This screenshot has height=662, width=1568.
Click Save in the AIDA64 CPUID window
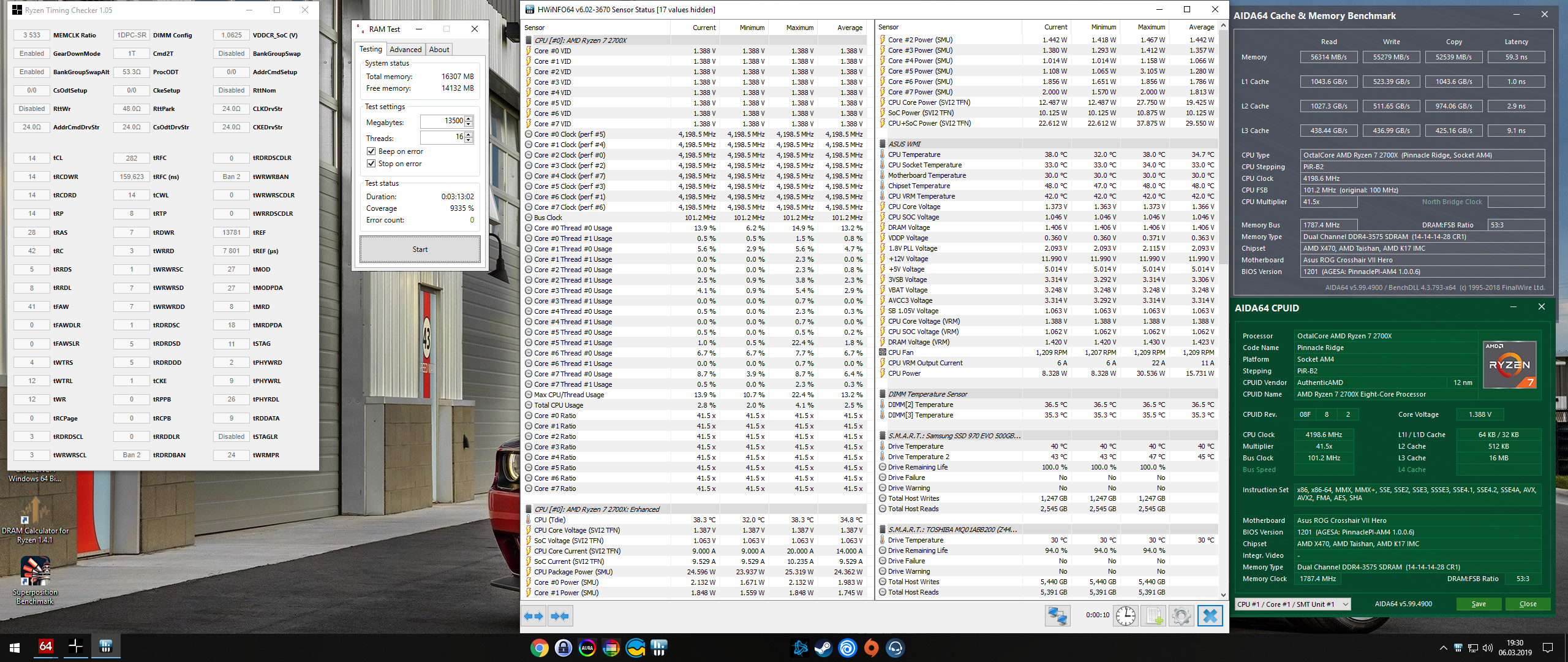pyautogui.click(x=1479, y=604)
